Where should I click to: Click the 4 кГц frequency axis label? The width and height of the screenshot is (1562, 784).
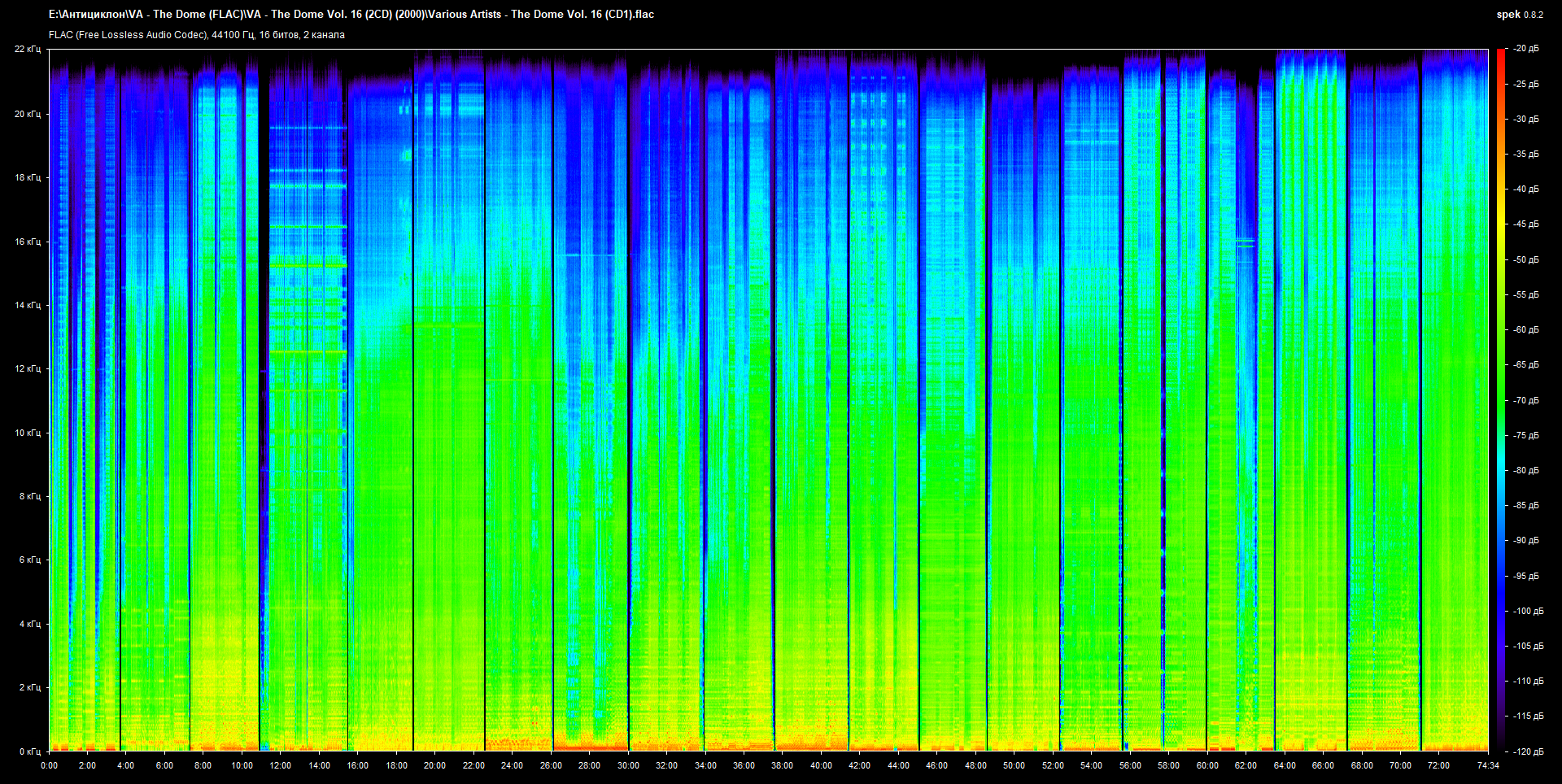pyautogui.click(x=29, y=624)
